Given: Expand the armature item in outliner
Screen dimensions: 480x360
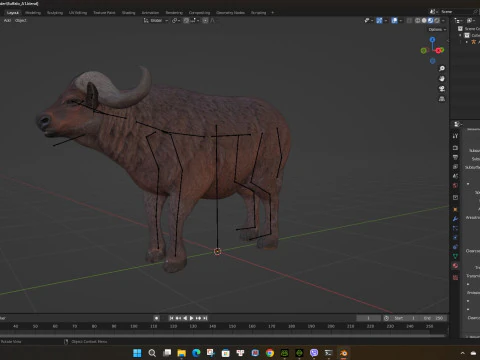Looking at the screenshot, I should (x=467, y=42).
